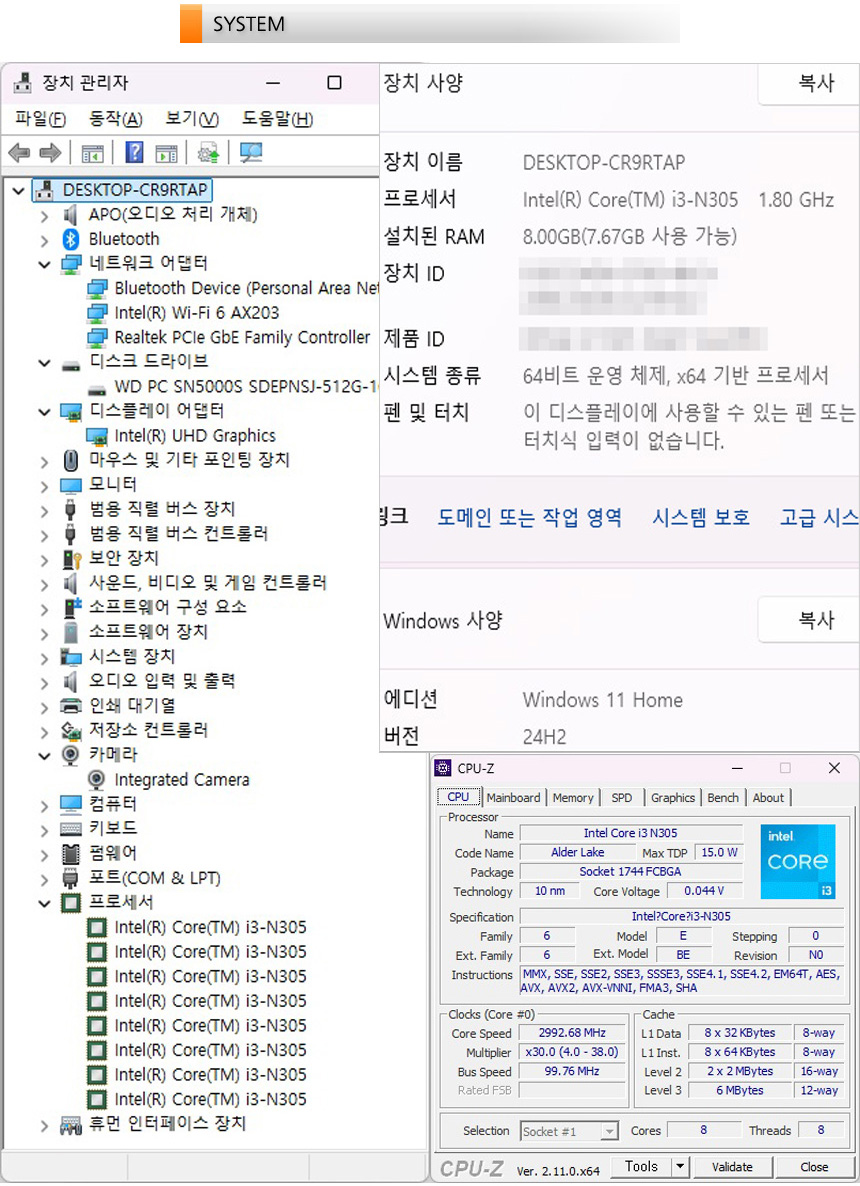Select the Intel(R) UHD Graphics device
Viewport: 860px width, 1186px height.
point(194,436)
